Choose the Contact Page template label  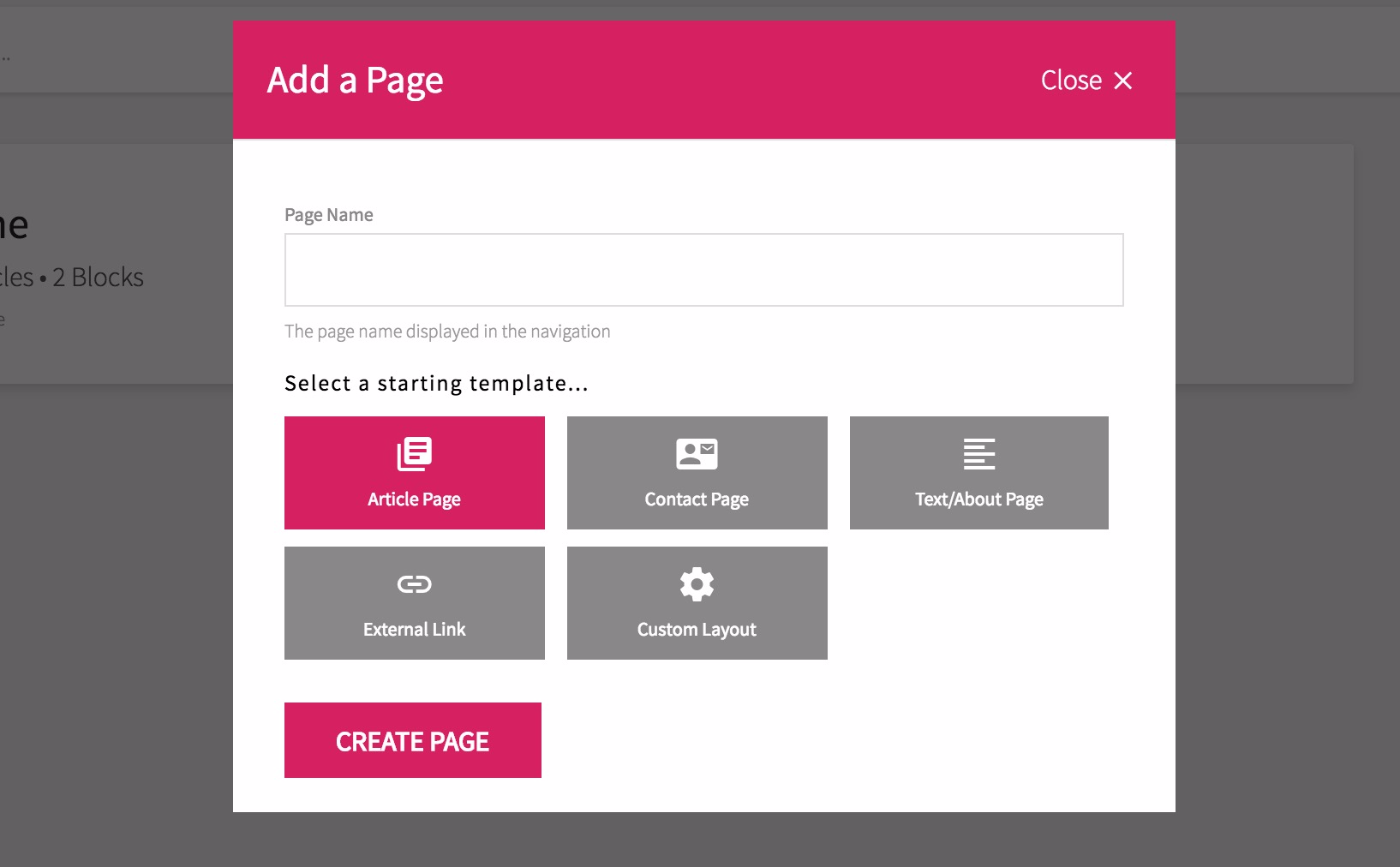pos(697,499)
